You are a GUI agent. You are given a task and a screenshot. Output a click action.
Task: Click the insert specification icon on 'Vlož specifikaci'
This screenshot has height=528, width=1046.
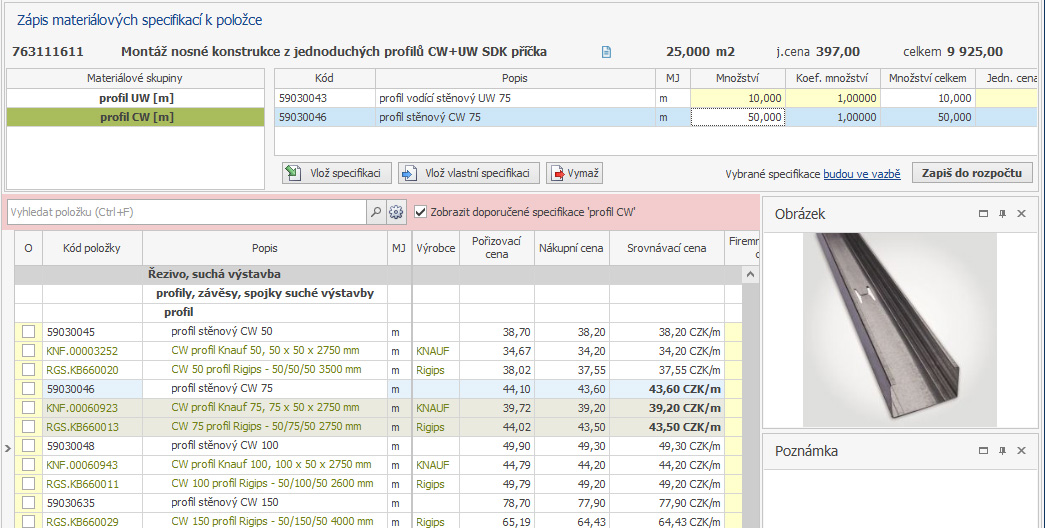293,173
